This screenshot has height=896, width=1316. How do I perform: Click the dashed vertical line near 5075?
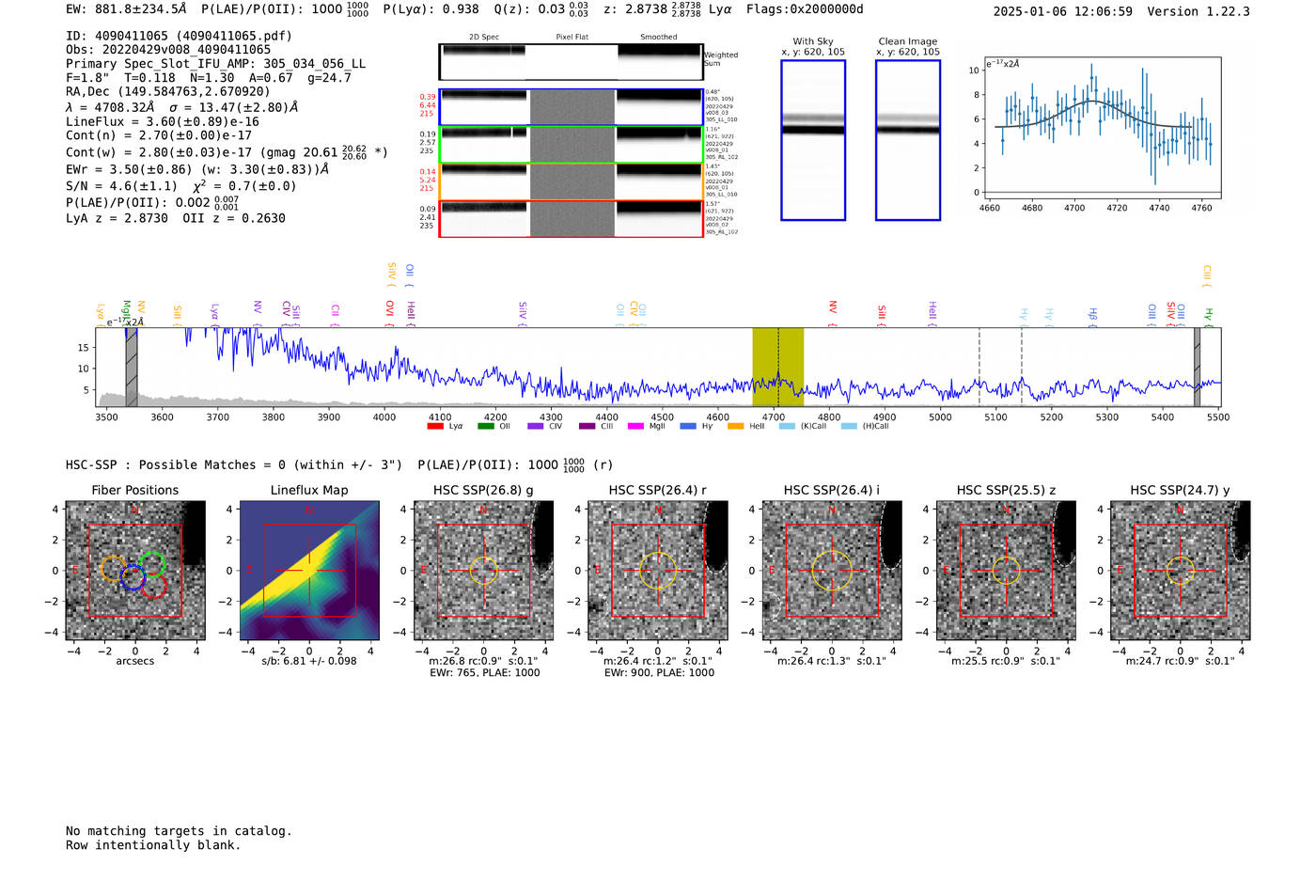point(979,367)
